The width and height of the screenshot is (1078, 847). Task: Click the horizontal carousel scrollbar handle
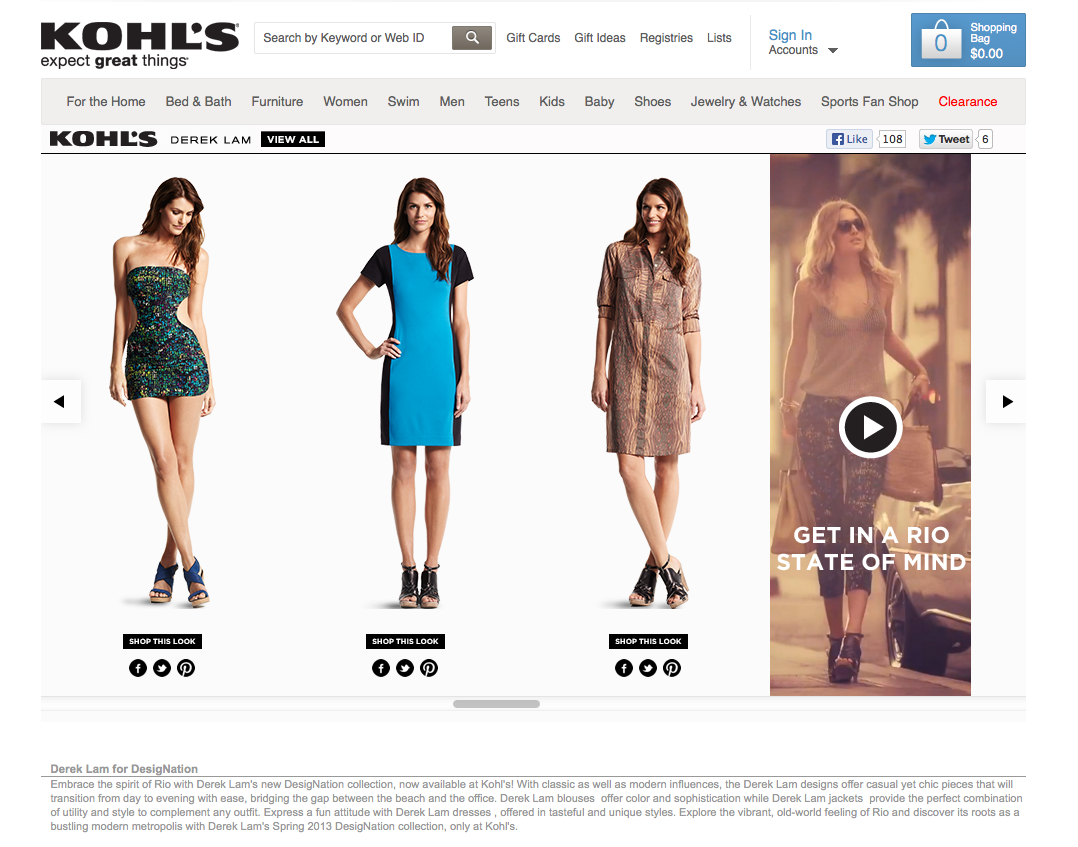(496, 704)
